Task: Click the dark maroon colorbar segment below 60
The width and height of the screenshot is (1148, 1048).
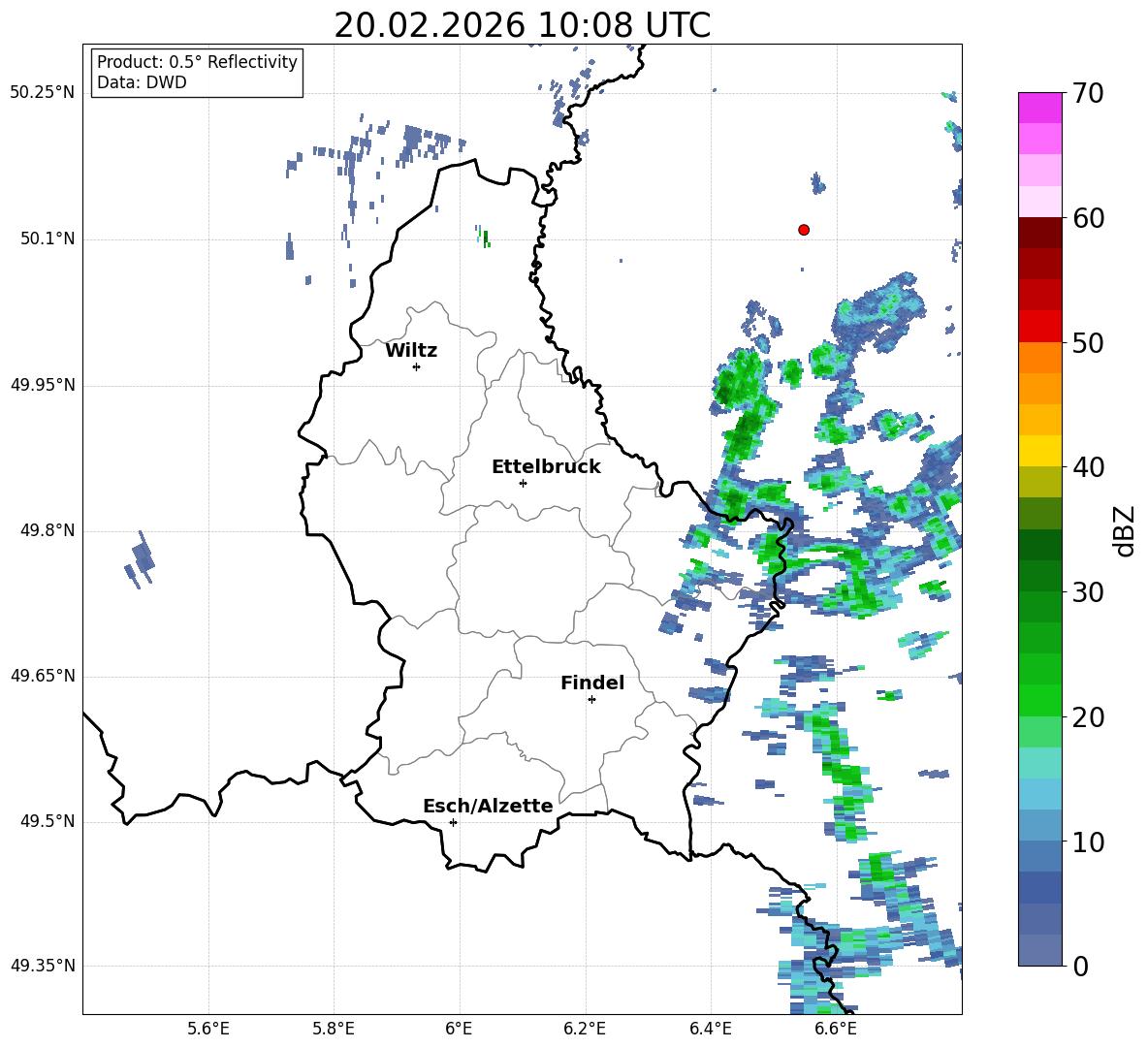Action: point(1039,233)
